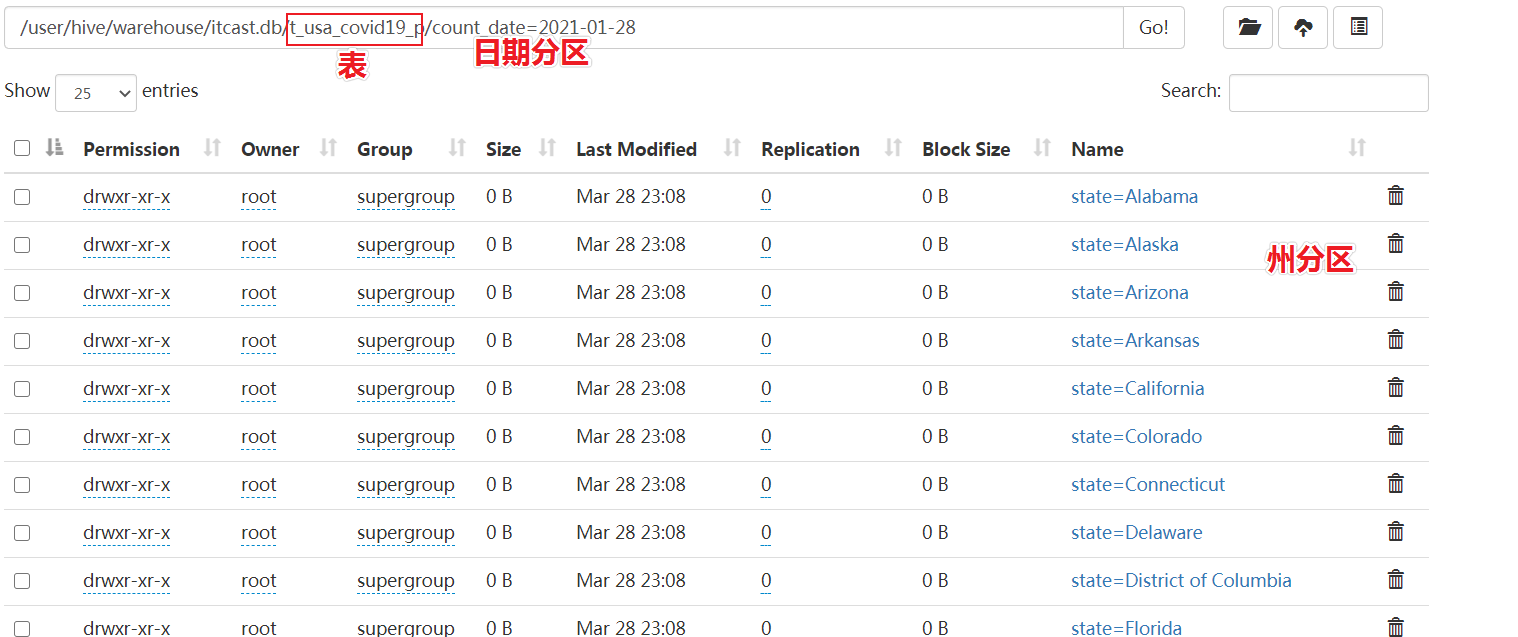The width and height of the screenshot is (1518, 637).
Task: Check the state=Arizona row checkbox
Action: coord(22,293)
